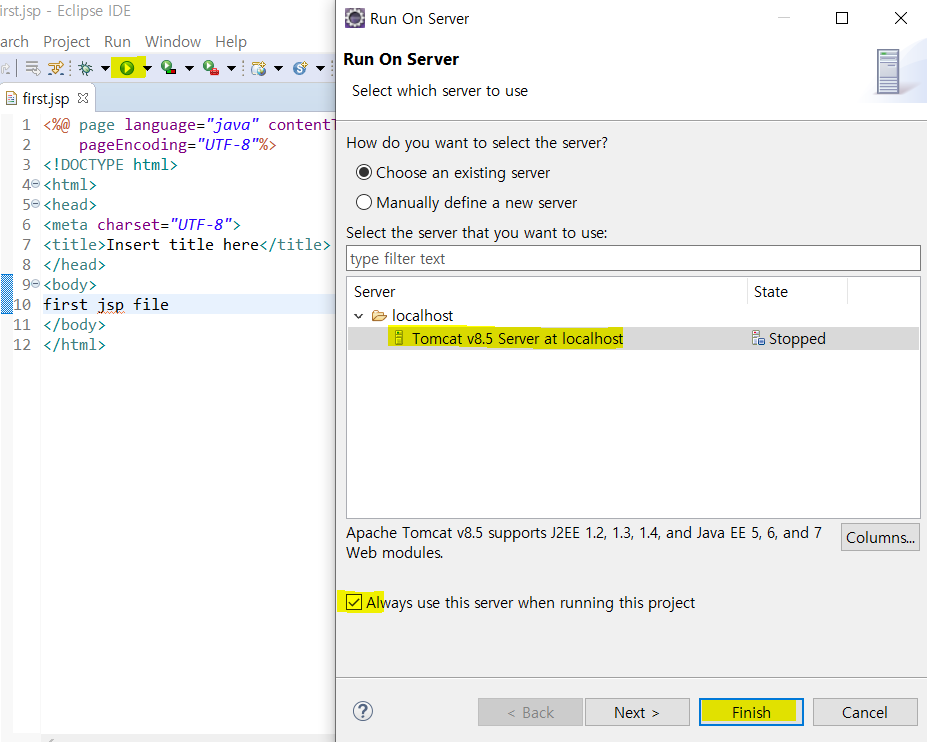Click line number 12 in editor gutter

(x=22, y=344)
